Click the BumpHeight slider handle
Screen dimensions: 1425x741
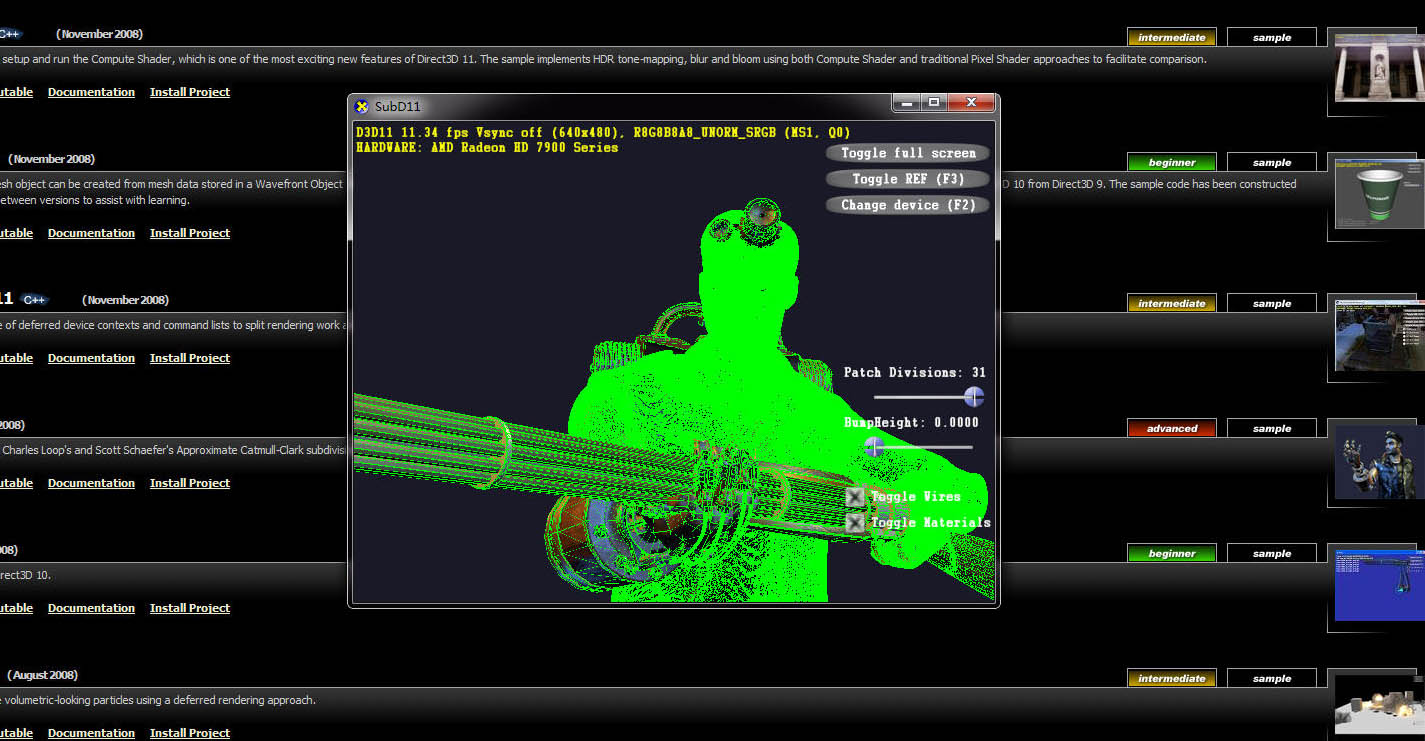874,446
